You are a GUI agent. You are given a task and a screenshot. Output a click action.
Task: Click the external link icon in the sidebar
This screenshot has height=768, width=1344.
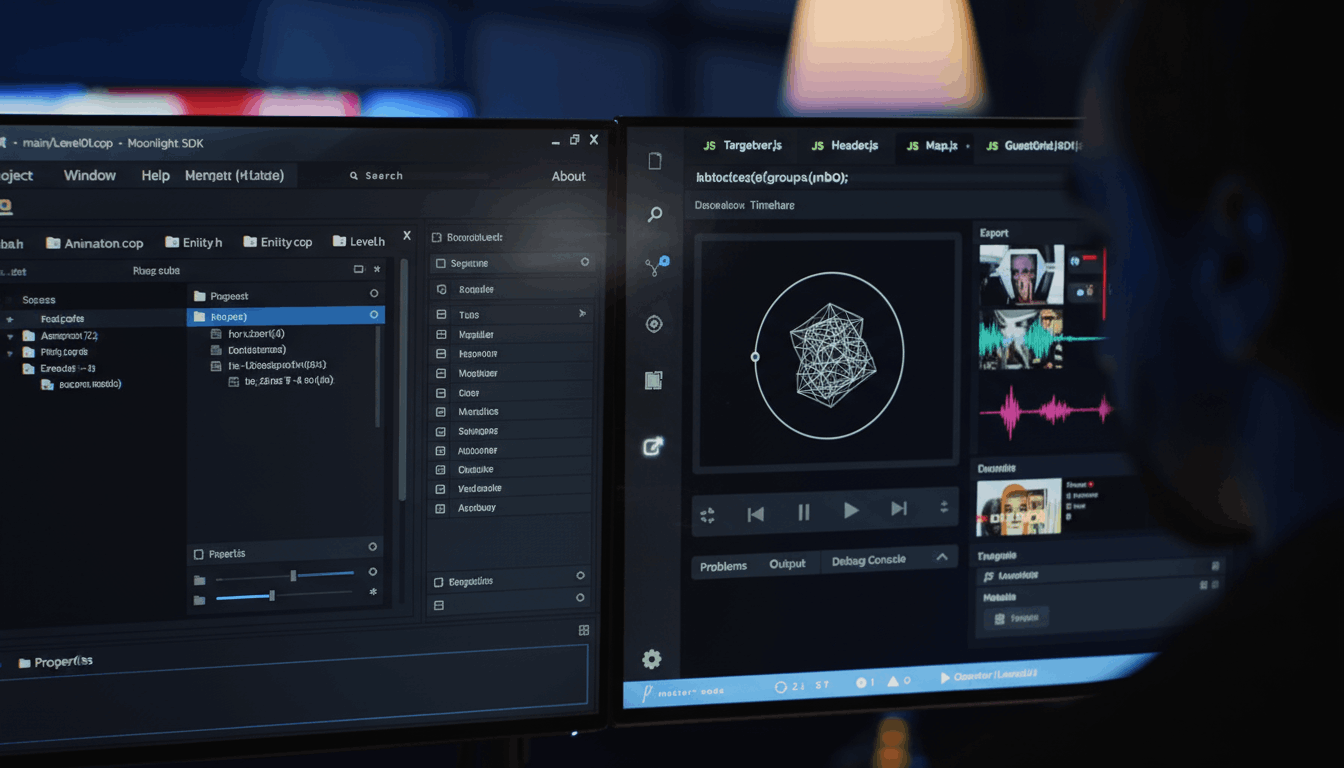[654, 446]
